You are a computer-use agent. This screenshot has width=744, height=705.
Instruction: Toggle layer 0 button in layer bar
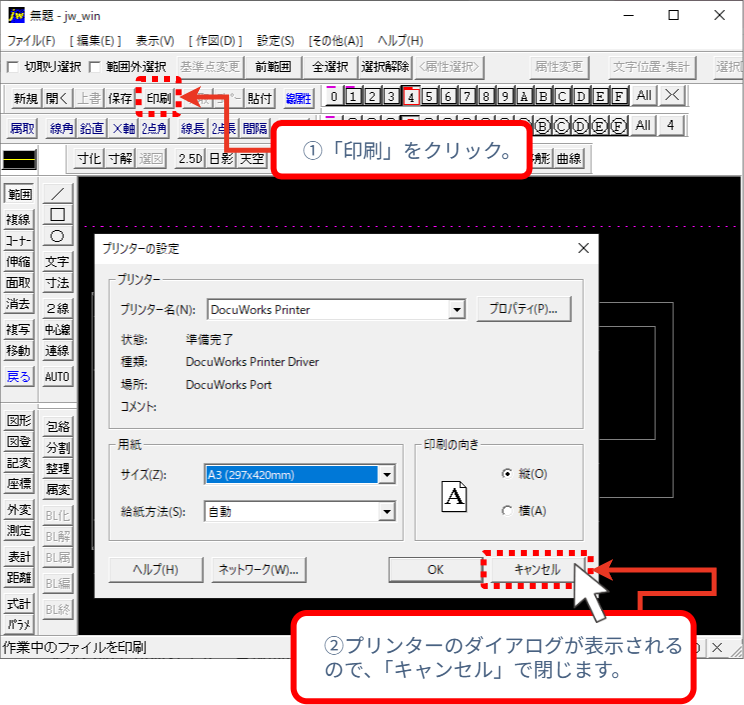[x=334, y=97]
